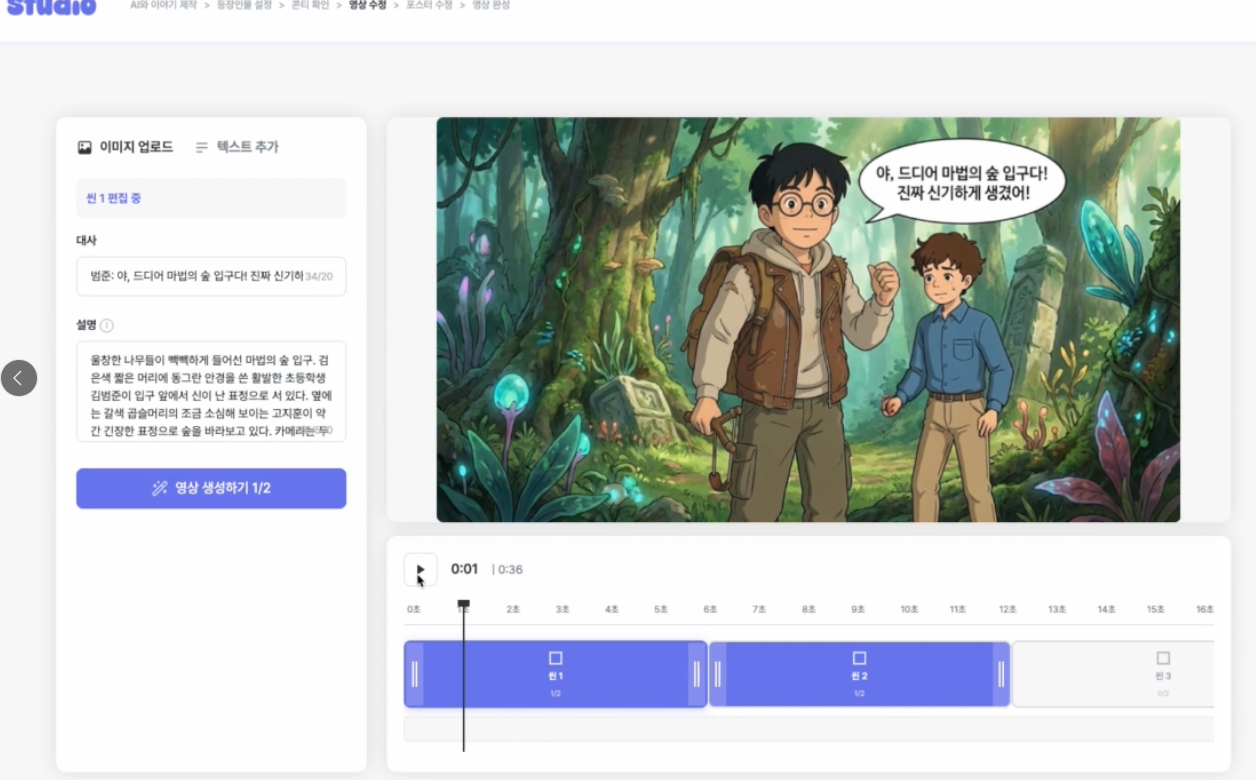This screenshot has width=1256, height=780.
Task: Click the magic wand icon on 영상 생성하기
Action: [x=159, y=489]
